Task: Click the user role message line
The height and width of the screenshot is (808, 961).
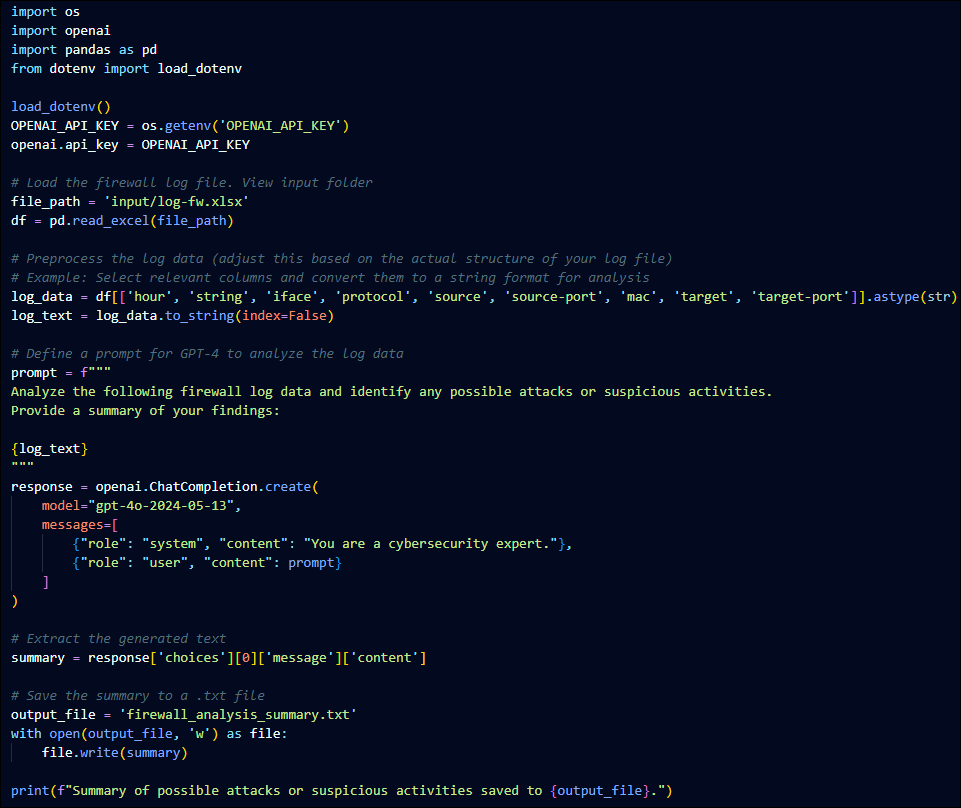Action: pyautogui.click(x=207, y=563)
